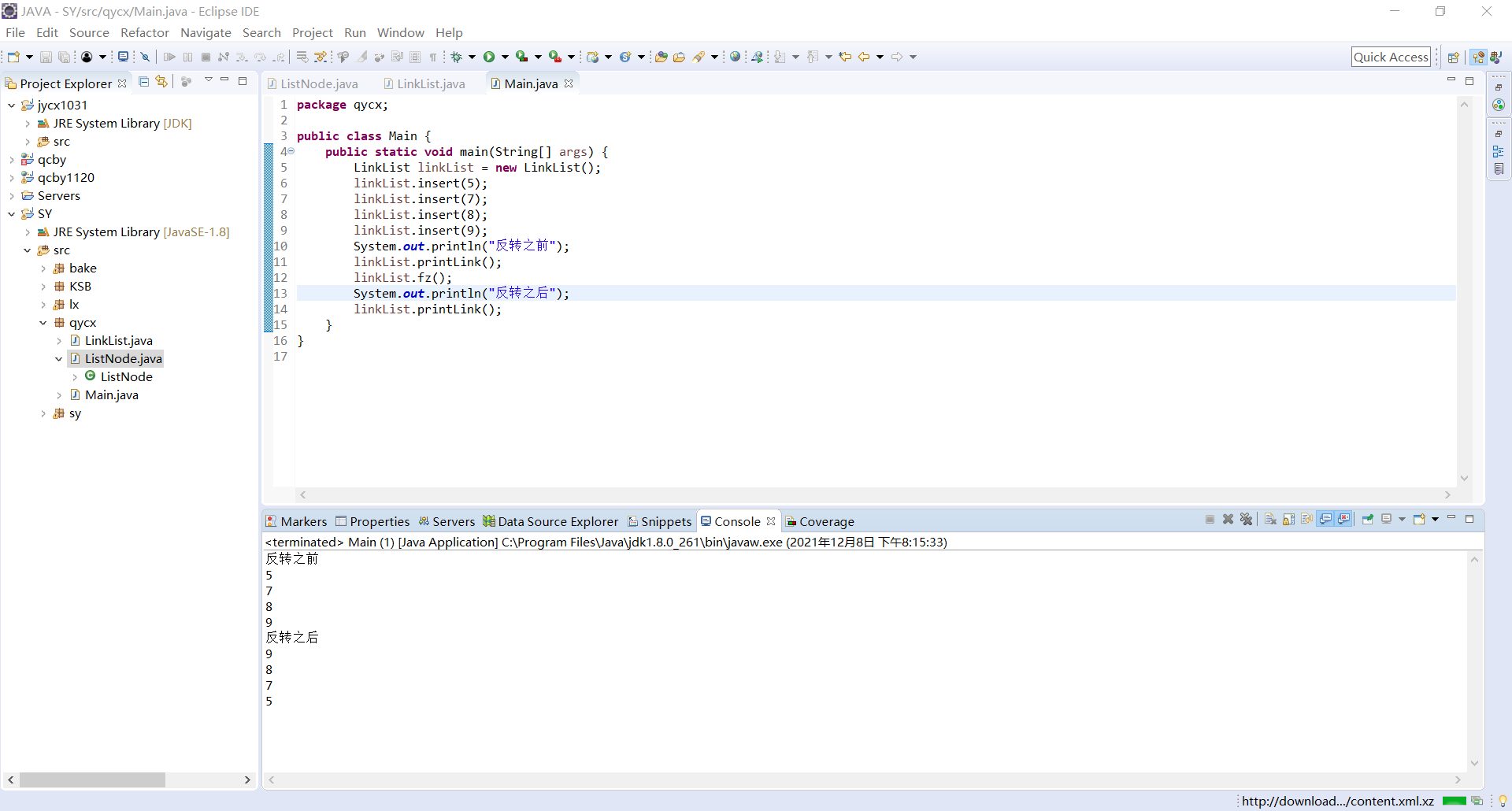Click the Debug bug icon
This screenshot has height=811, width=1512.
point(456,57)
